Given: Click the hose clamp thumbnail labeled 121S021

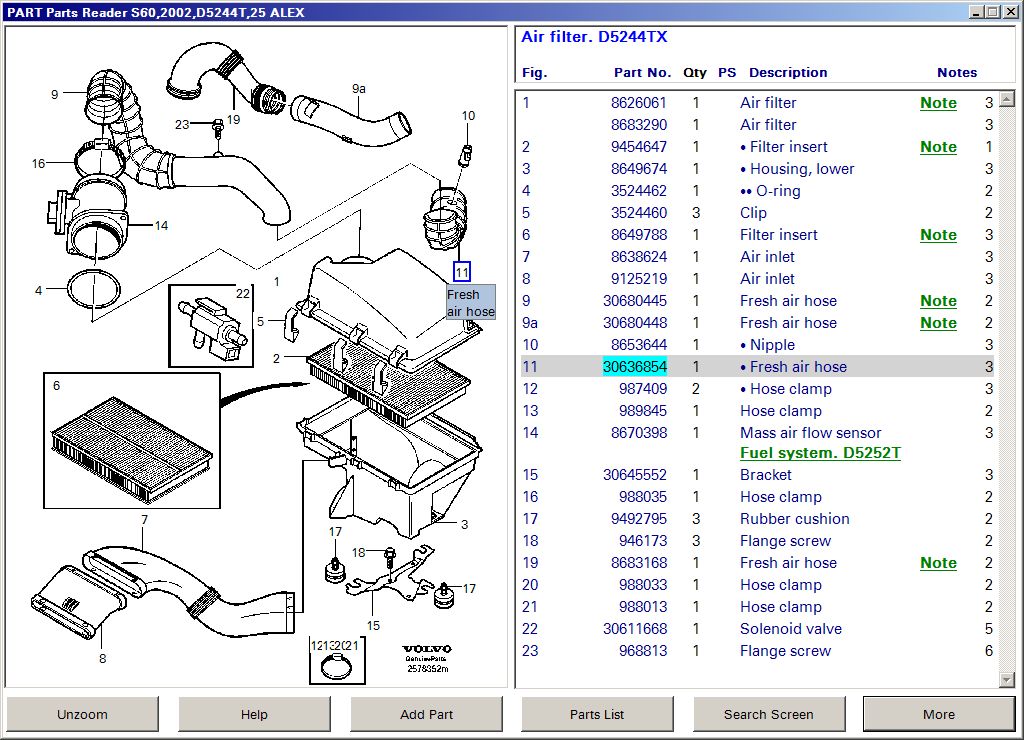Looking at the screenshot, I should (336, 660).
